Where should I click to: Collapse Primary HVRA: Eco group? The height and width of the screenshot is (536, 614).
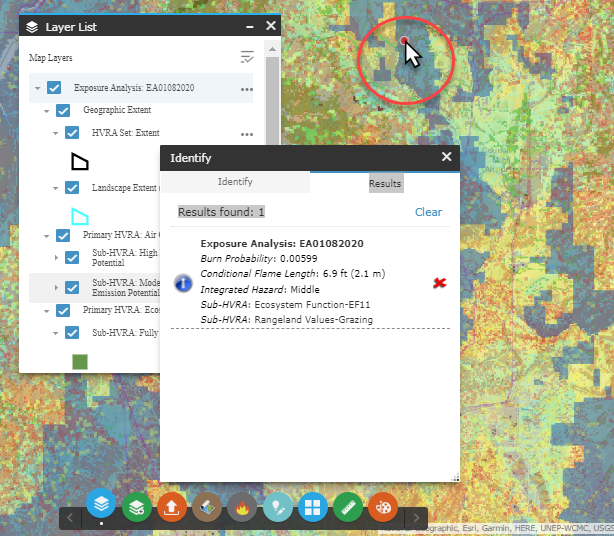pyautogui.click(x=47, y=311)
